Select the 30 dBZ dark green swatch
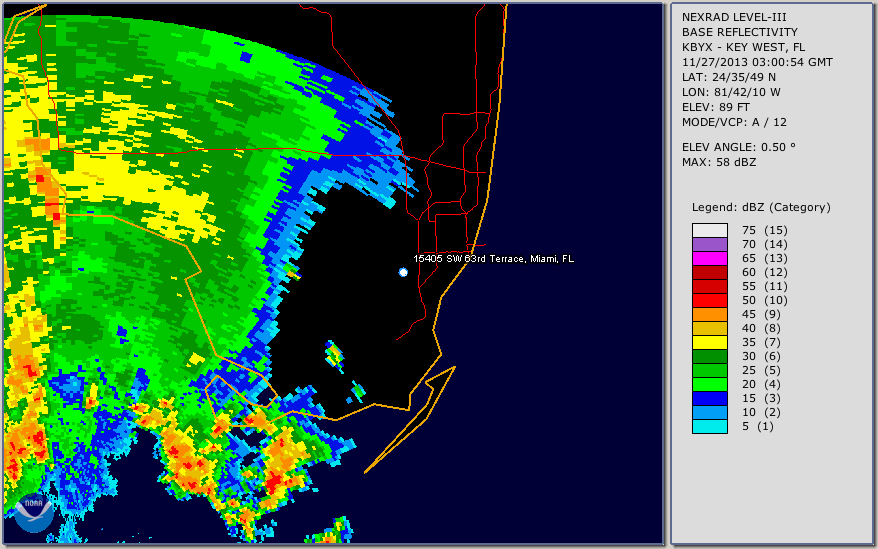Viewport: 878px width, 549px height. click(x=709, y=356)
